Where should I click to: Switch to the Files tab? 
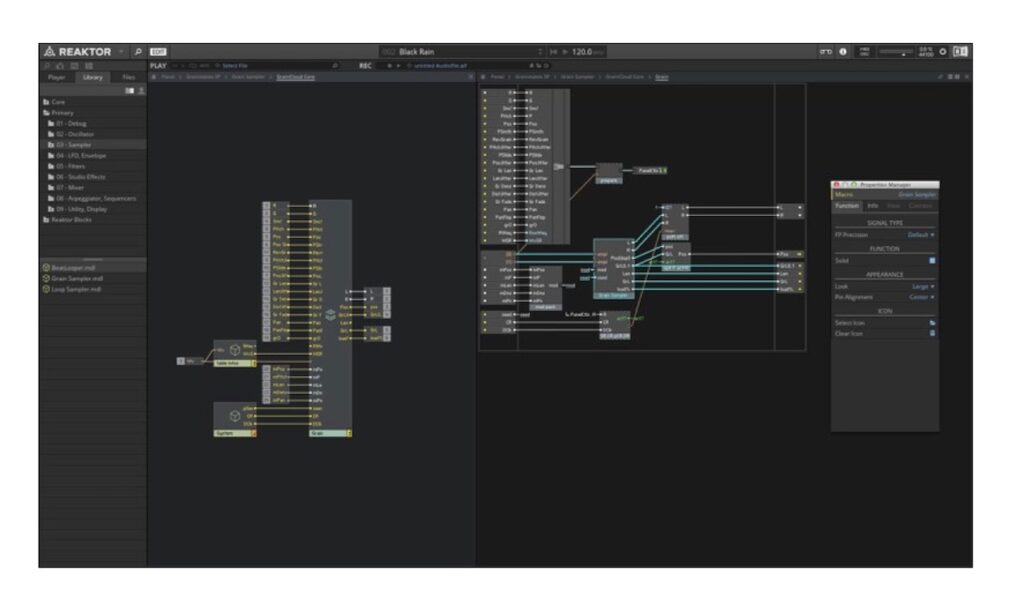[129, 77]
